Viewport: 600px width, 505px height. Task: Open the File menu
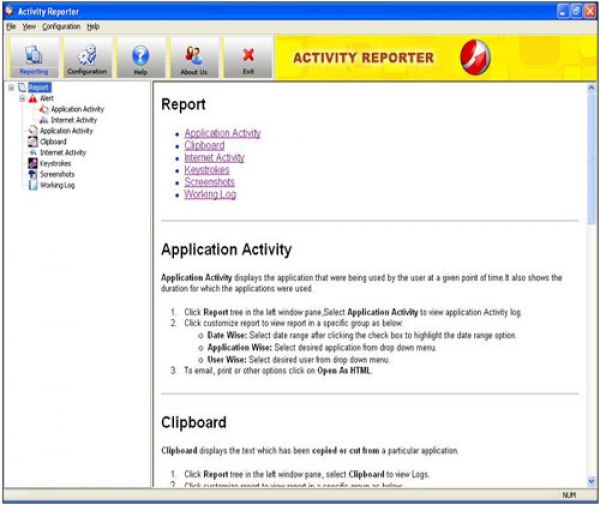tap(11, 26)
